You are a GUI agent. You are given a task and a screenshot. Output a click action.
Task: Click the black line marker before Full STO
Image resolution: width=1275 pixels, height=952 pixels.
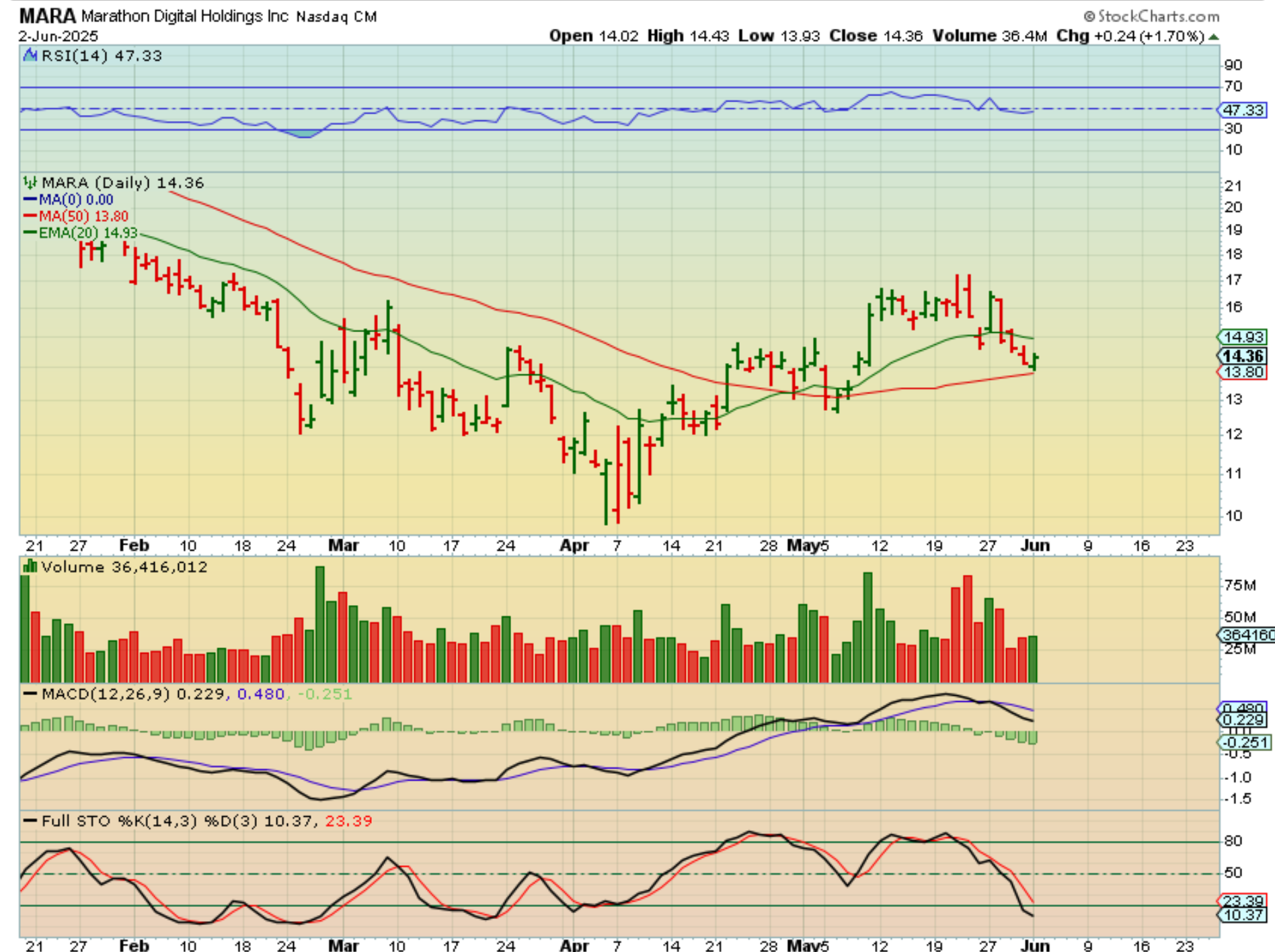30,820
